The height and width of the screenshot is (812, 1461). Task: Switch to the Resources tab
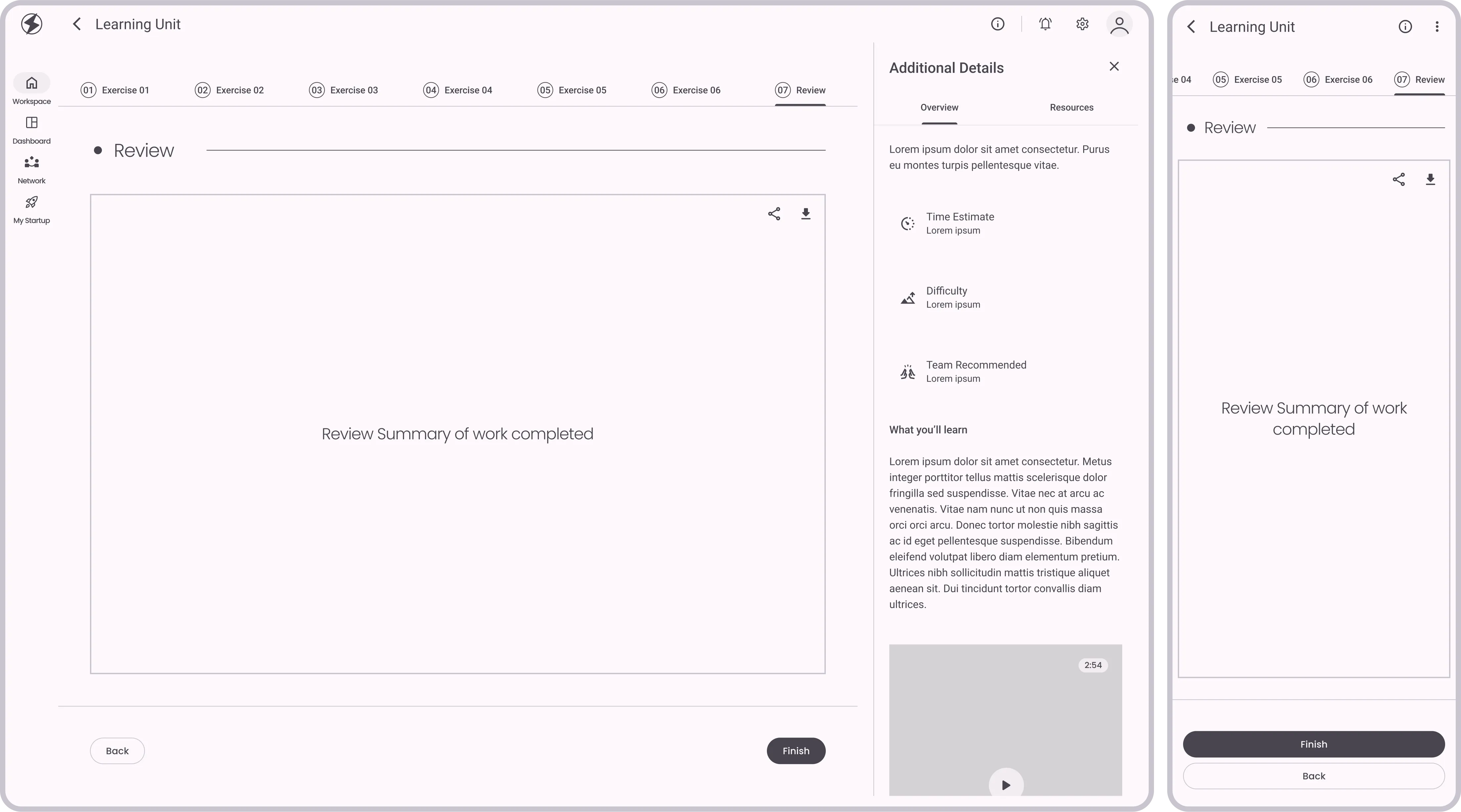point(1071,107)
